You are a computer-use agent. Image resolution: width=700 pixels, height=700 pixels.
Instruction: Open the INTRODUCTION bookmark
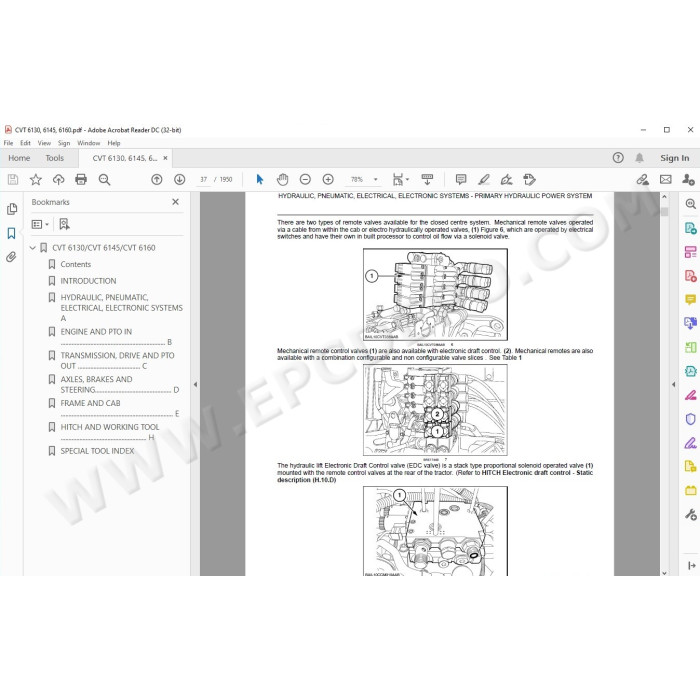tap(88, 281)
